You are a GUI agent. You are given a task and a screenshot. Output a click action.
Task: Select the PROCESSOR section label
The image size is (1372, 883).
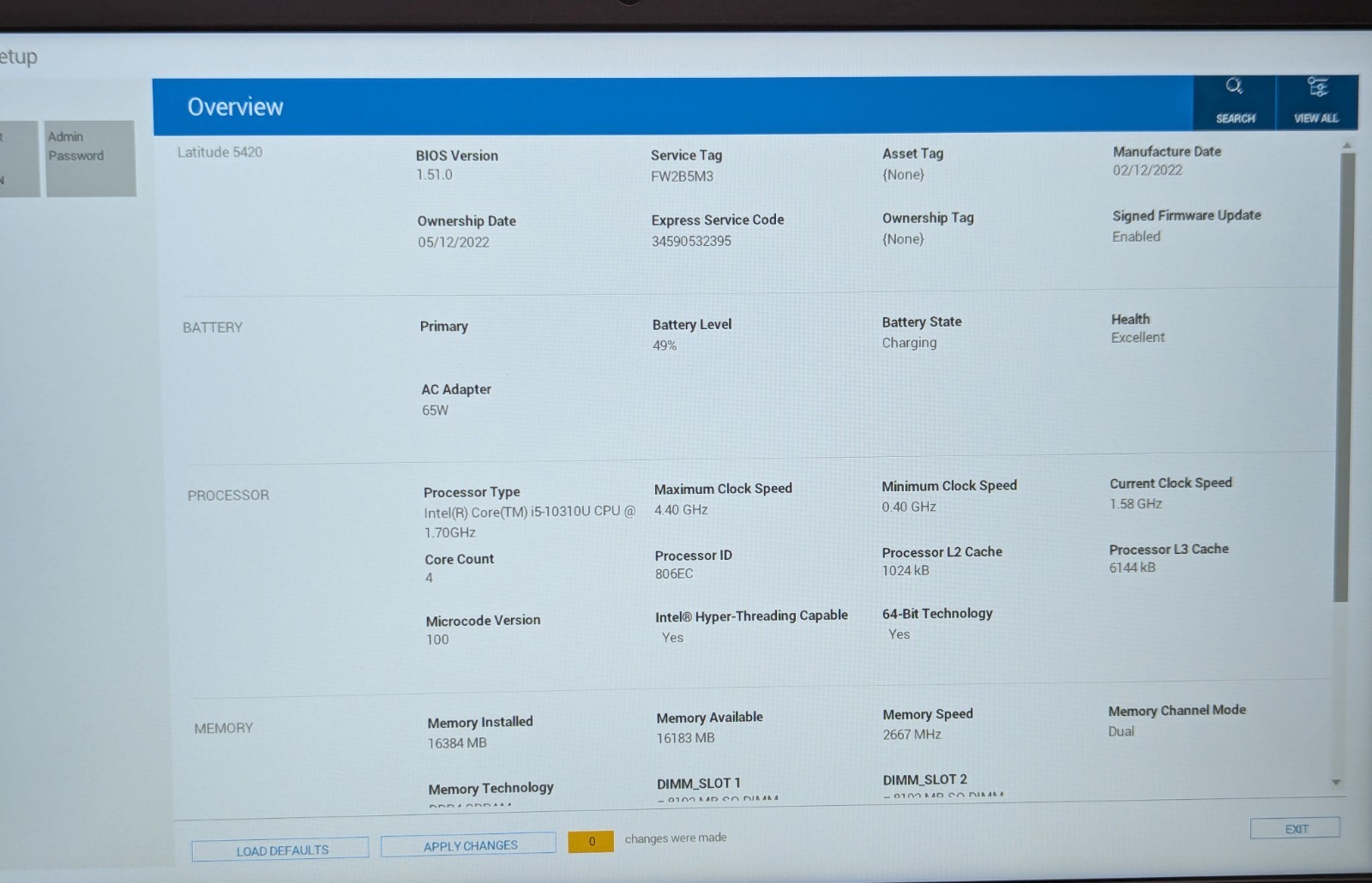pos(228,496)
